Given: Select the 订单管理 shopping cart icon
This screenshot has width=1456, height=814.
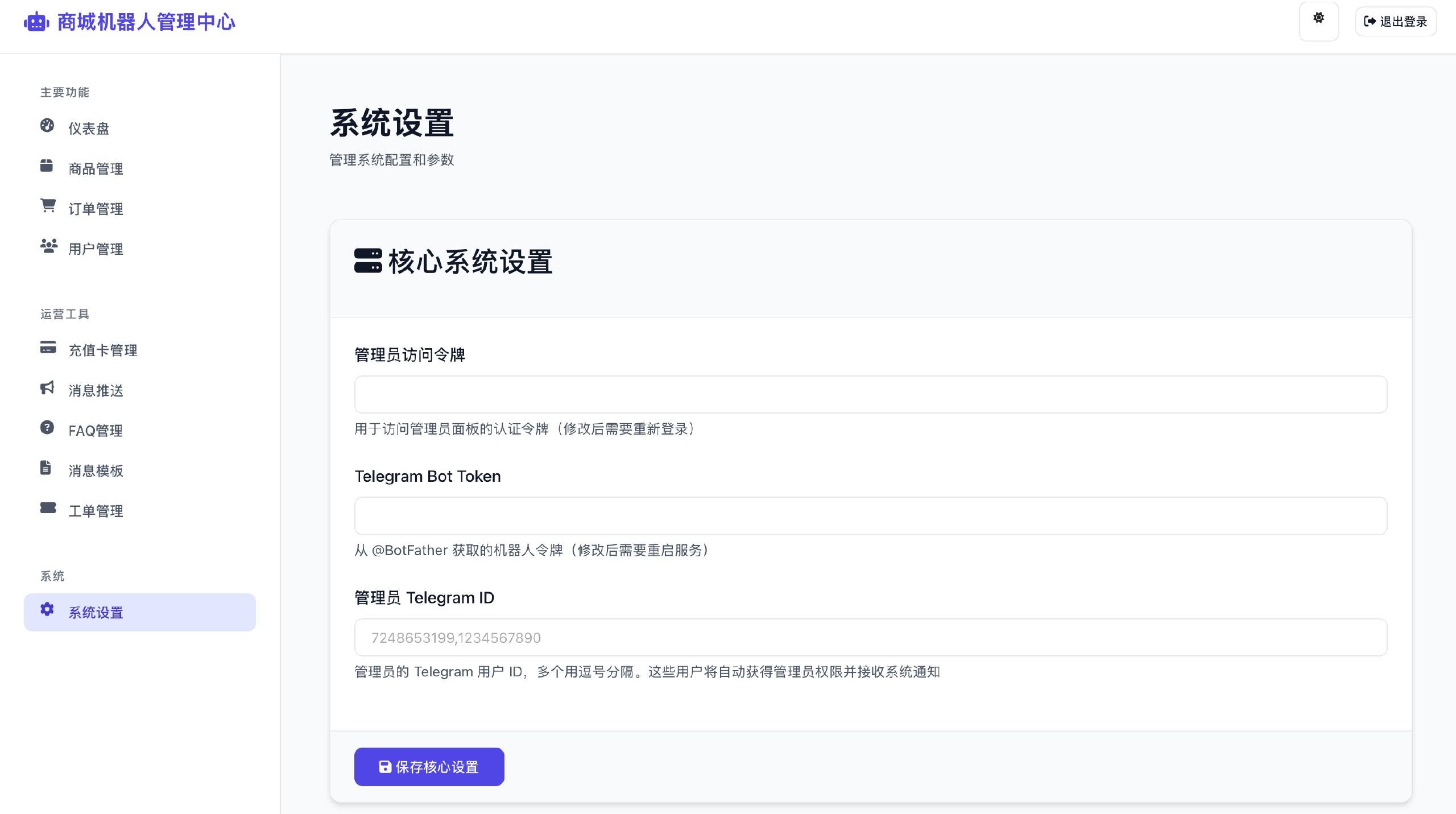Looking at the screenshot, I should 48,206.
